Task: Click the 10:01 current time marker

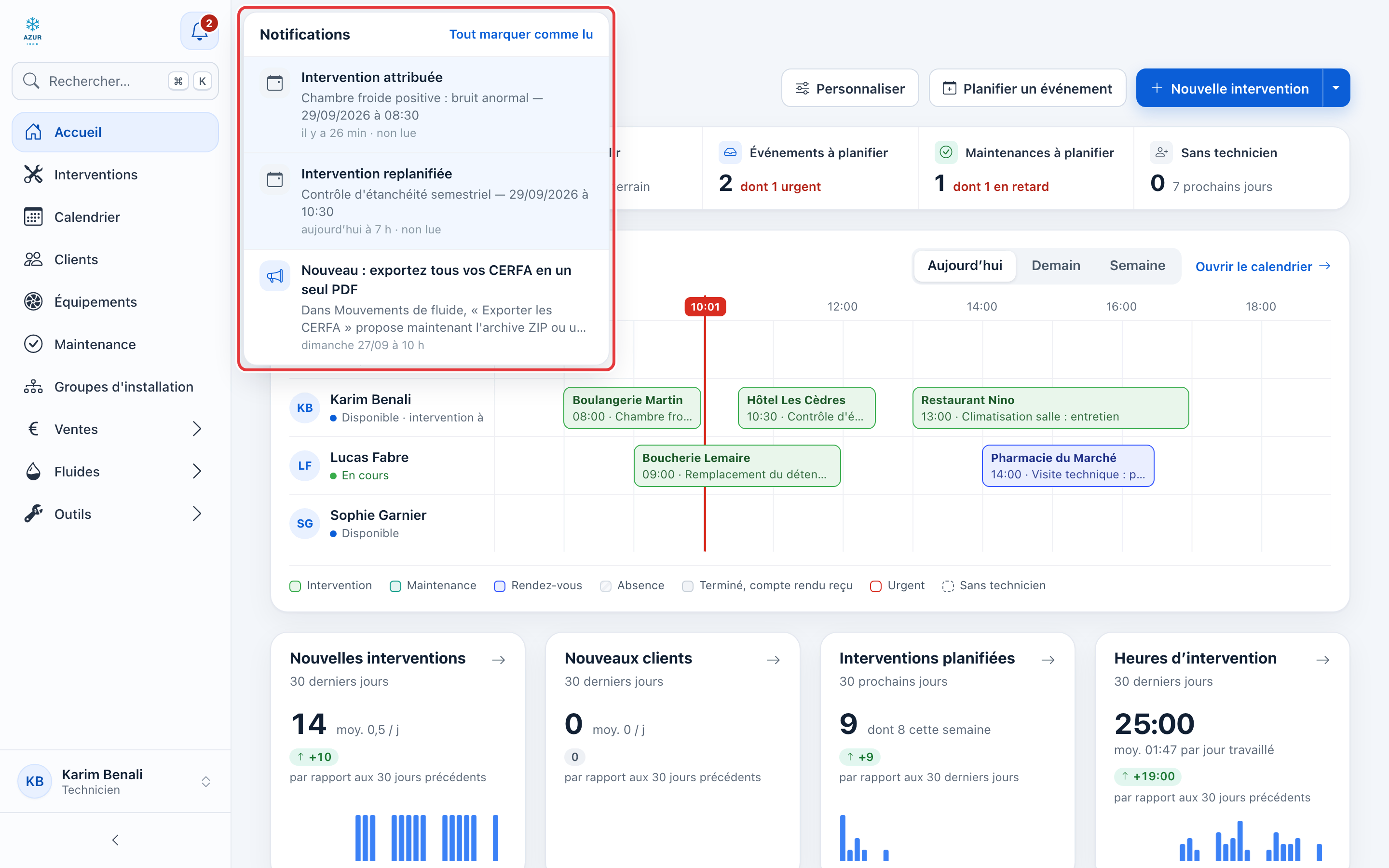Action: [x=705, y=307]
